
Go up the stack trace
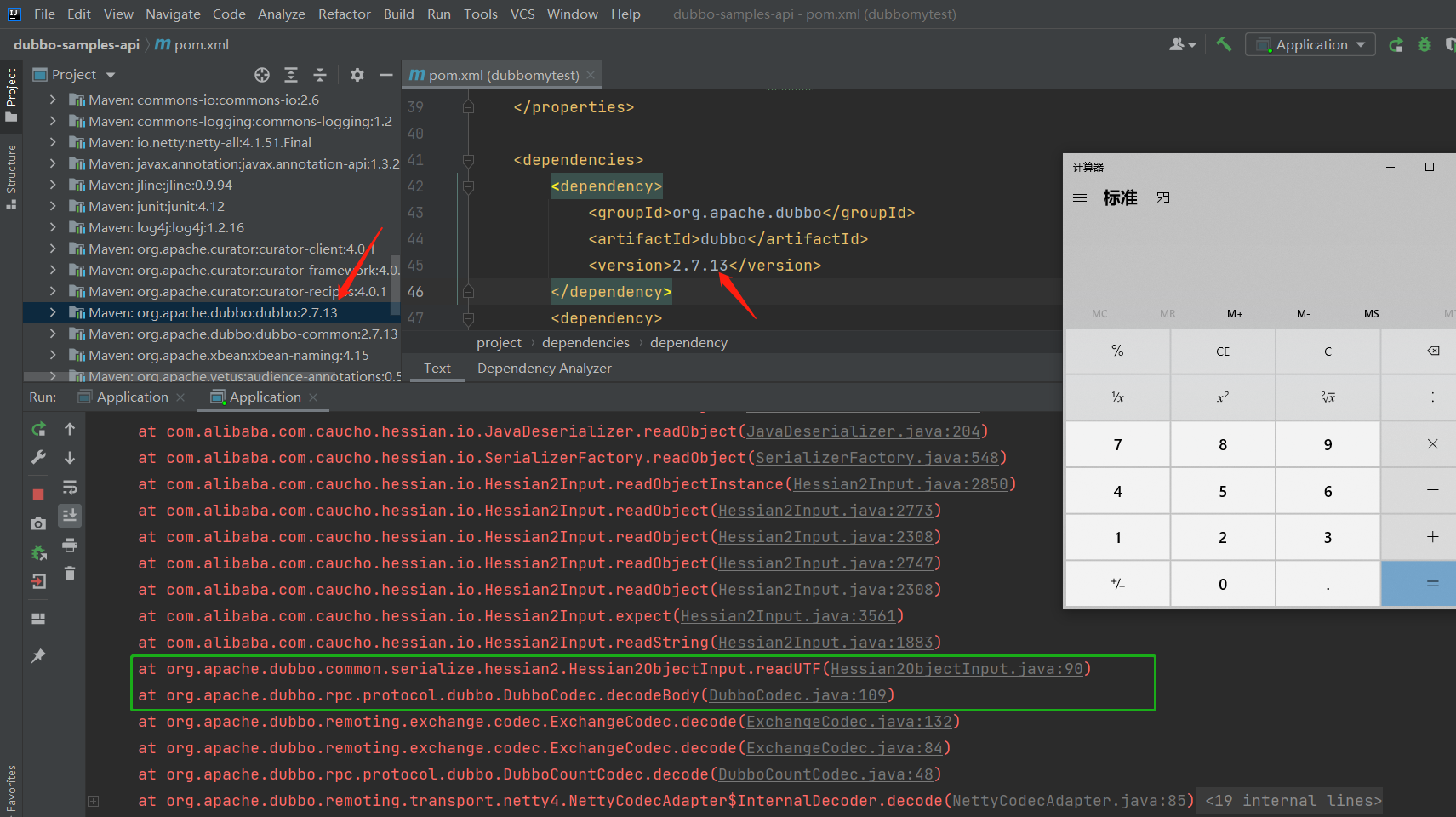tap(70, 429)
